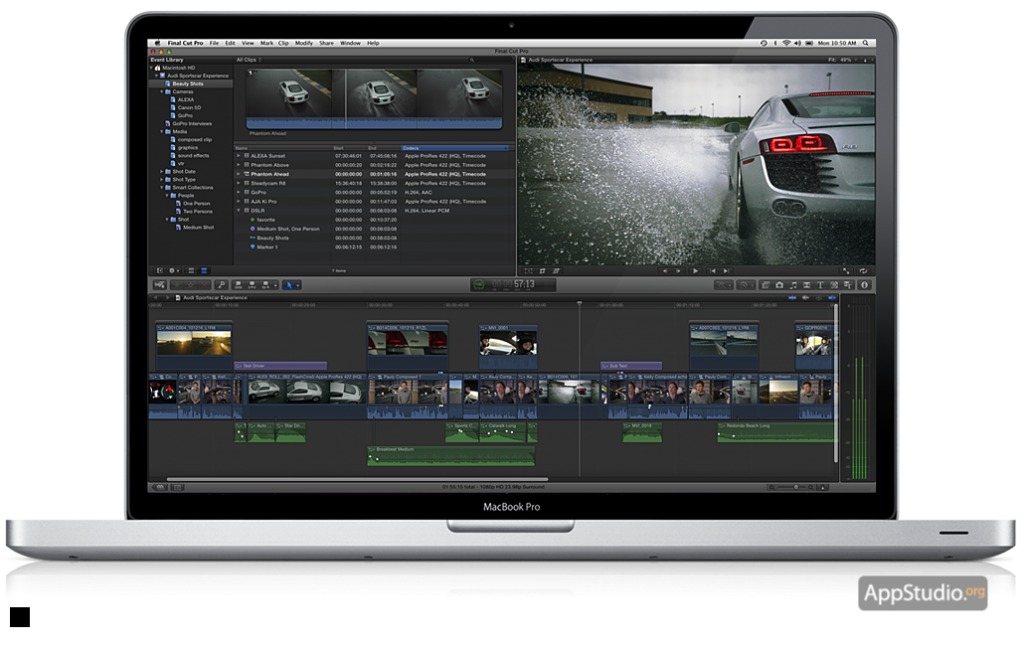The image size is (1024, 647).
Task: Select the Phantom Ahead clip row
Action: click(372, 174)
